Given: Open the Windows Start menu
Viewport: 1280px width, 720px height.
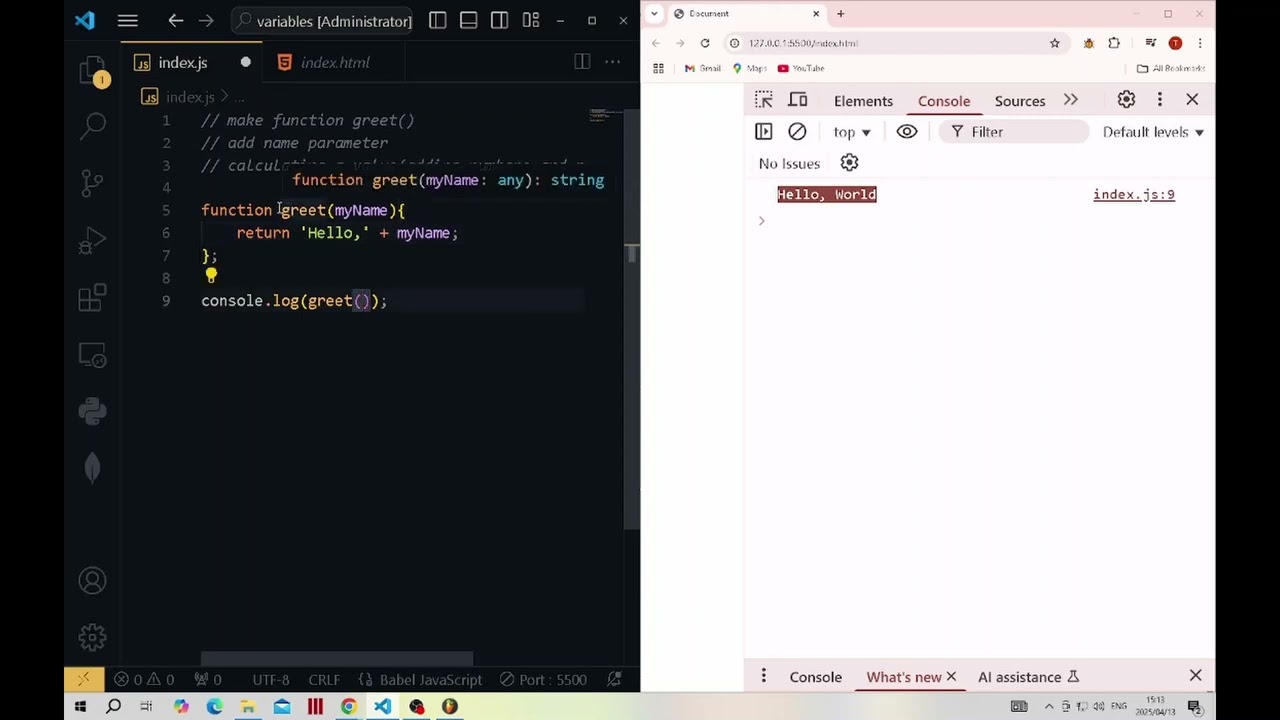Looking at the screenshot, I should 80,707.
